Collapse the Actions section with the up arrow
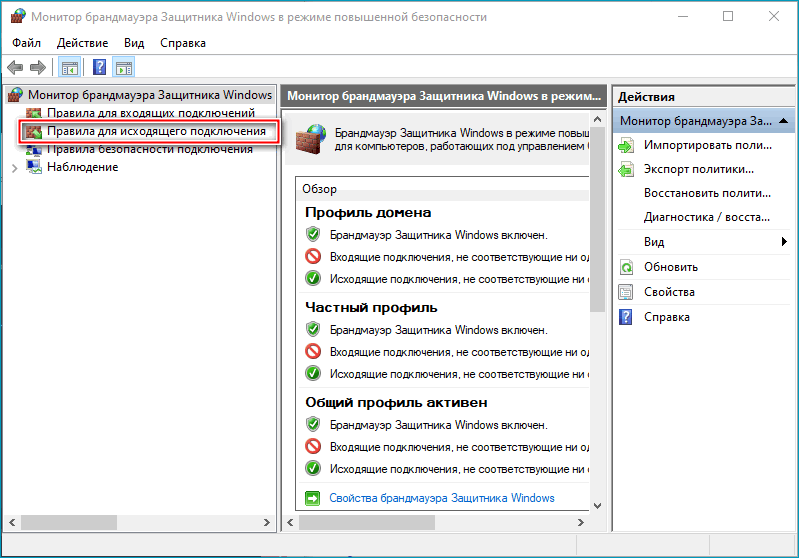Image resolution: width=799 pixels, height=558 pixels. coord(784,121)
